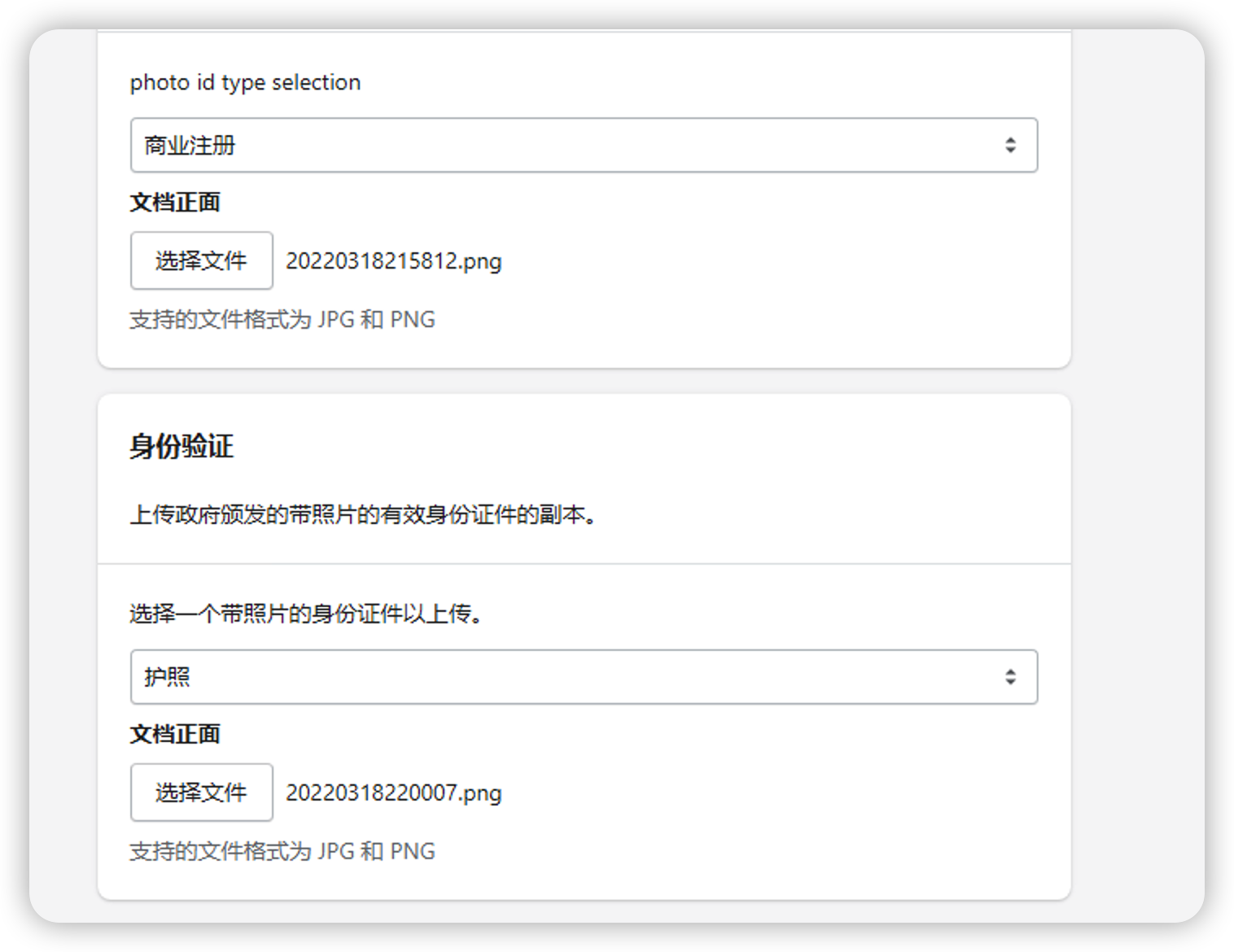Screen dimensions: 1234x952
Task: Click the 上传政府颁发的带照片的有效身份证件的副本 text
Action: 365,514
